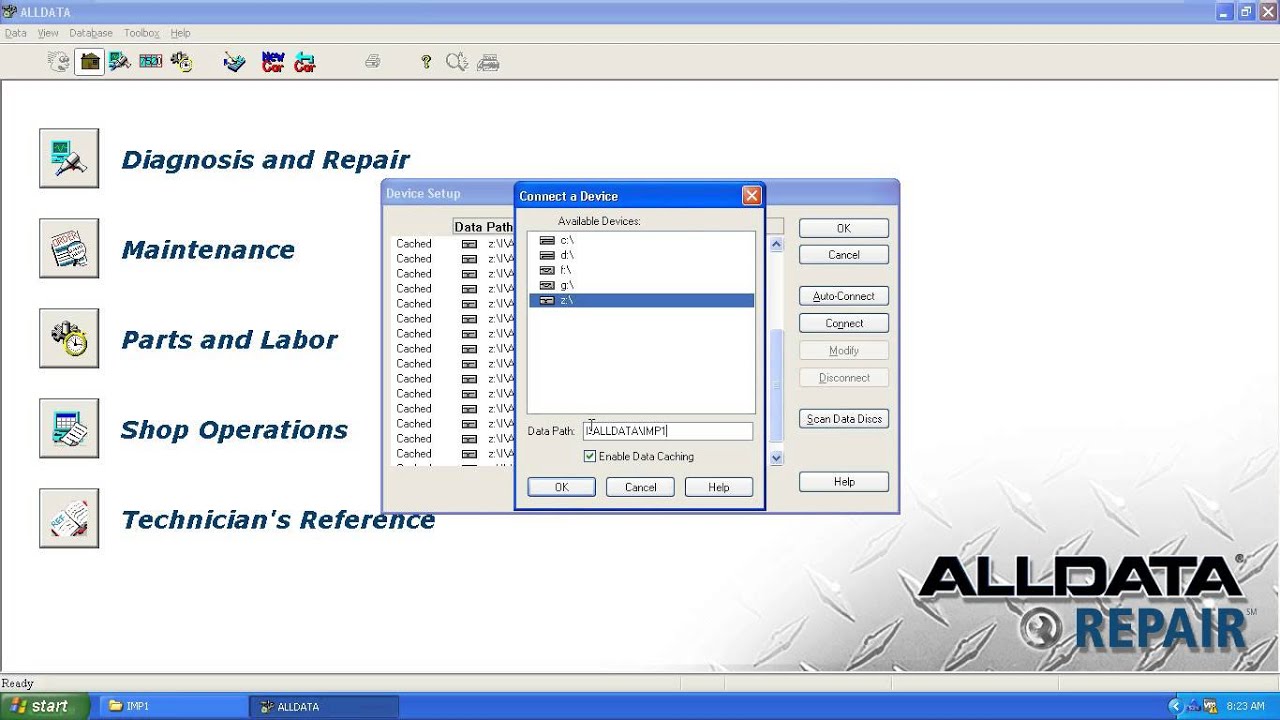
Task: Click the first greyed-out face toolbar icon
Action: click(60, 62)
